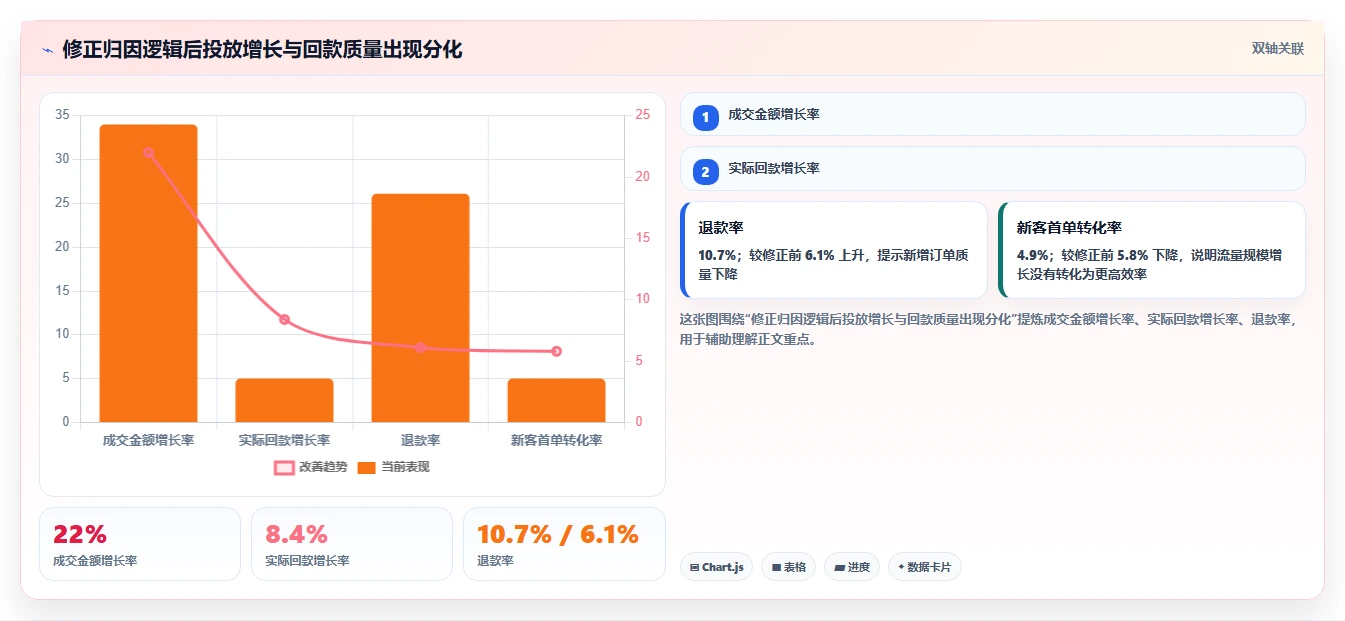The image size is (1345, 621).
Task: Click trend line point above 新客首单转化率
Action: click(556, 351)
